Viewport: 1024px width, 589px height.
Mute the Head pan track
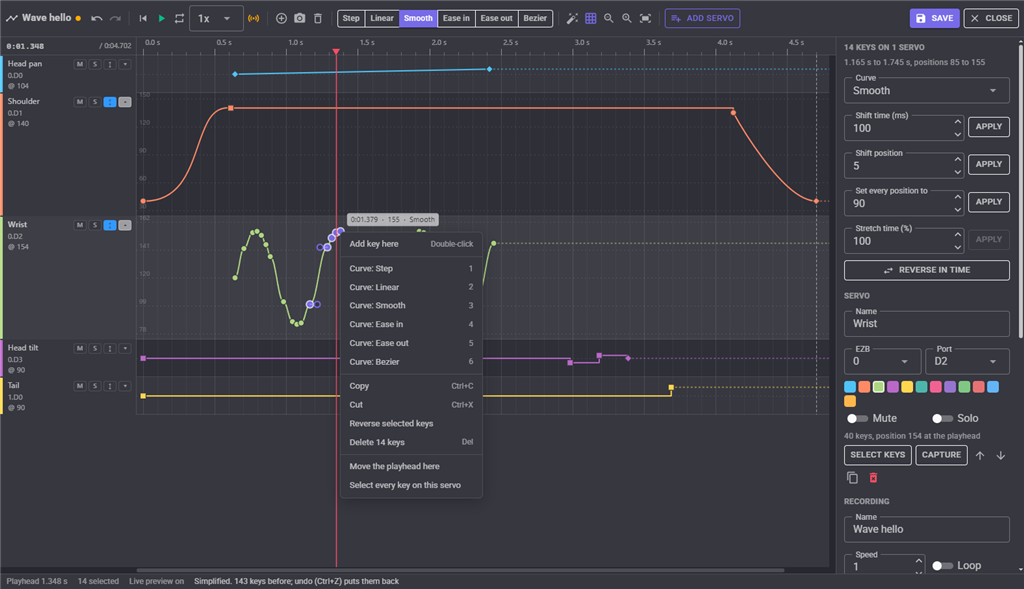[80, 64]
